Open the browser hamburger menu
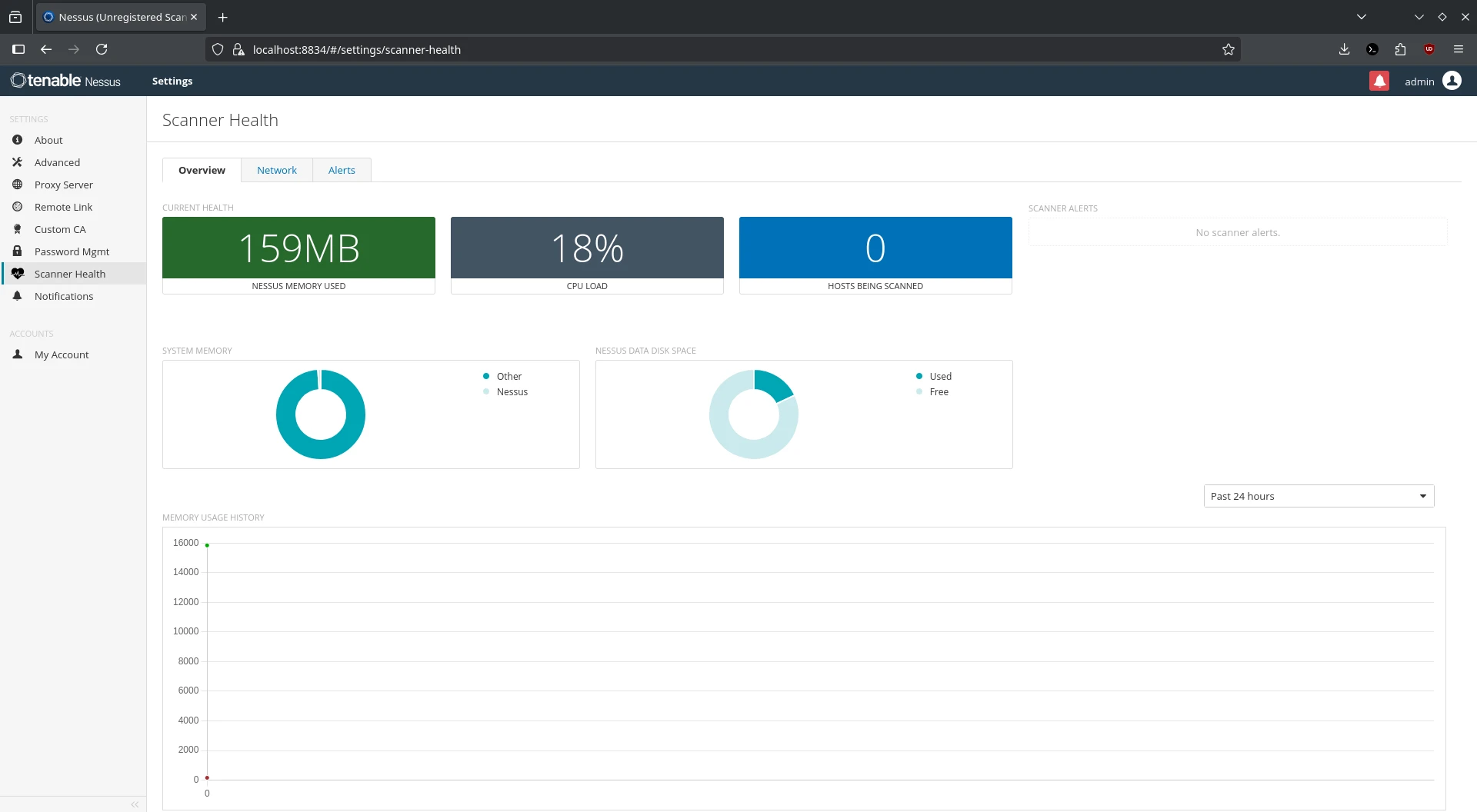The width and height of the screenshot is (1477, 812). [1458, 49]
